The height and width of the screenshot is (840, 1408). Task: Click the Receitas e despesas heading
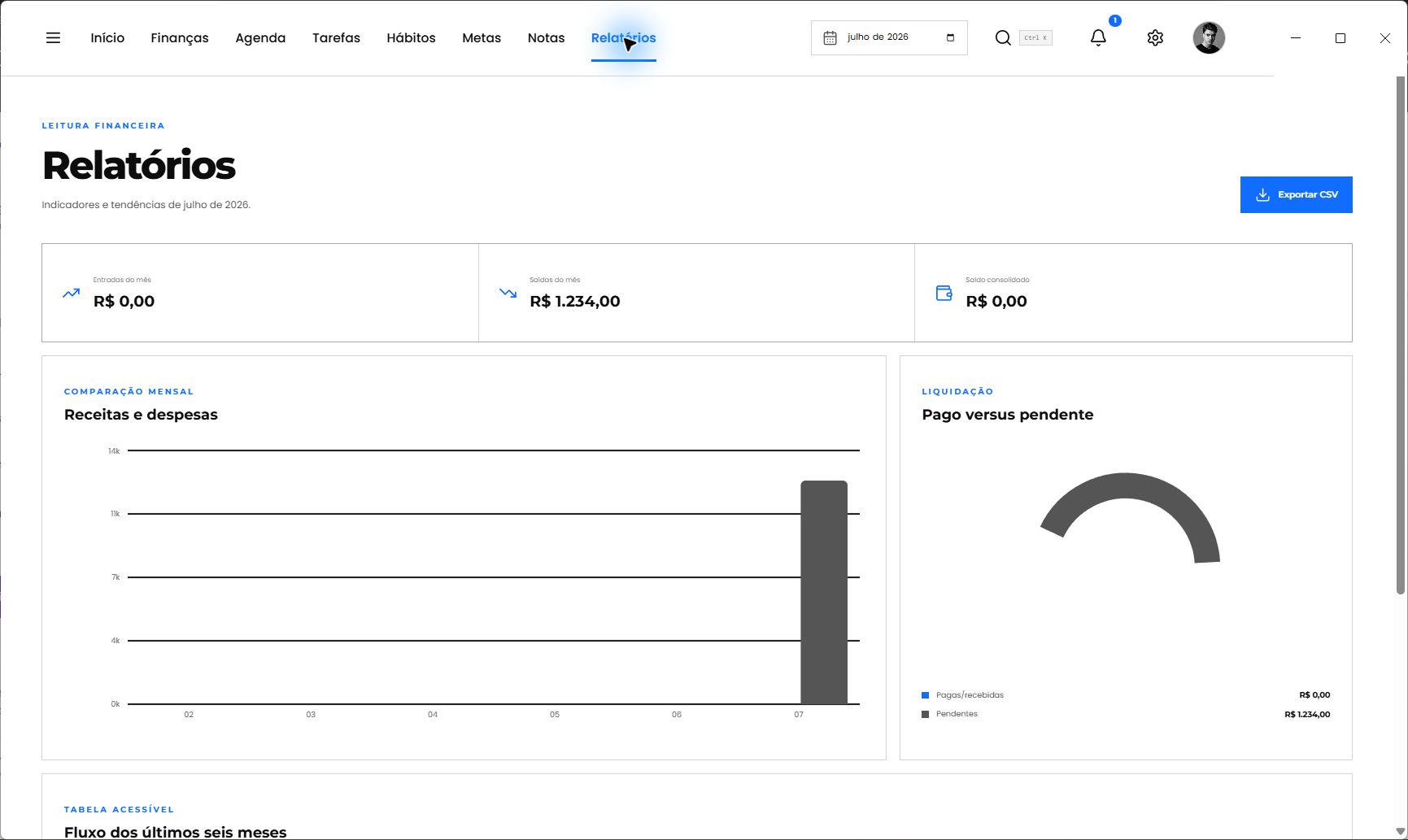[141, 415]
